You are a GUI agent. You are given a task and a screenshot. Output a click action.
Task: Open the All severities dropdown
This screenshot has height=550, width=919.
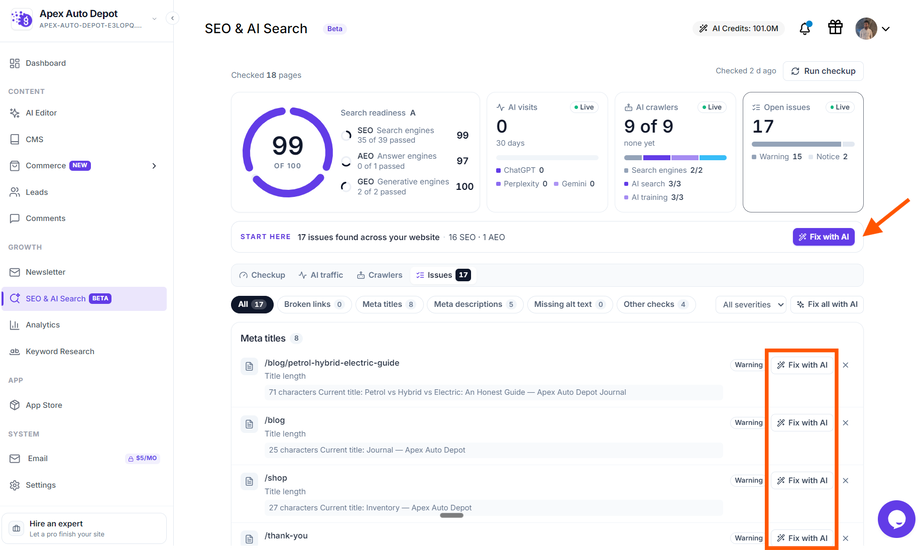tap(751, 304)
